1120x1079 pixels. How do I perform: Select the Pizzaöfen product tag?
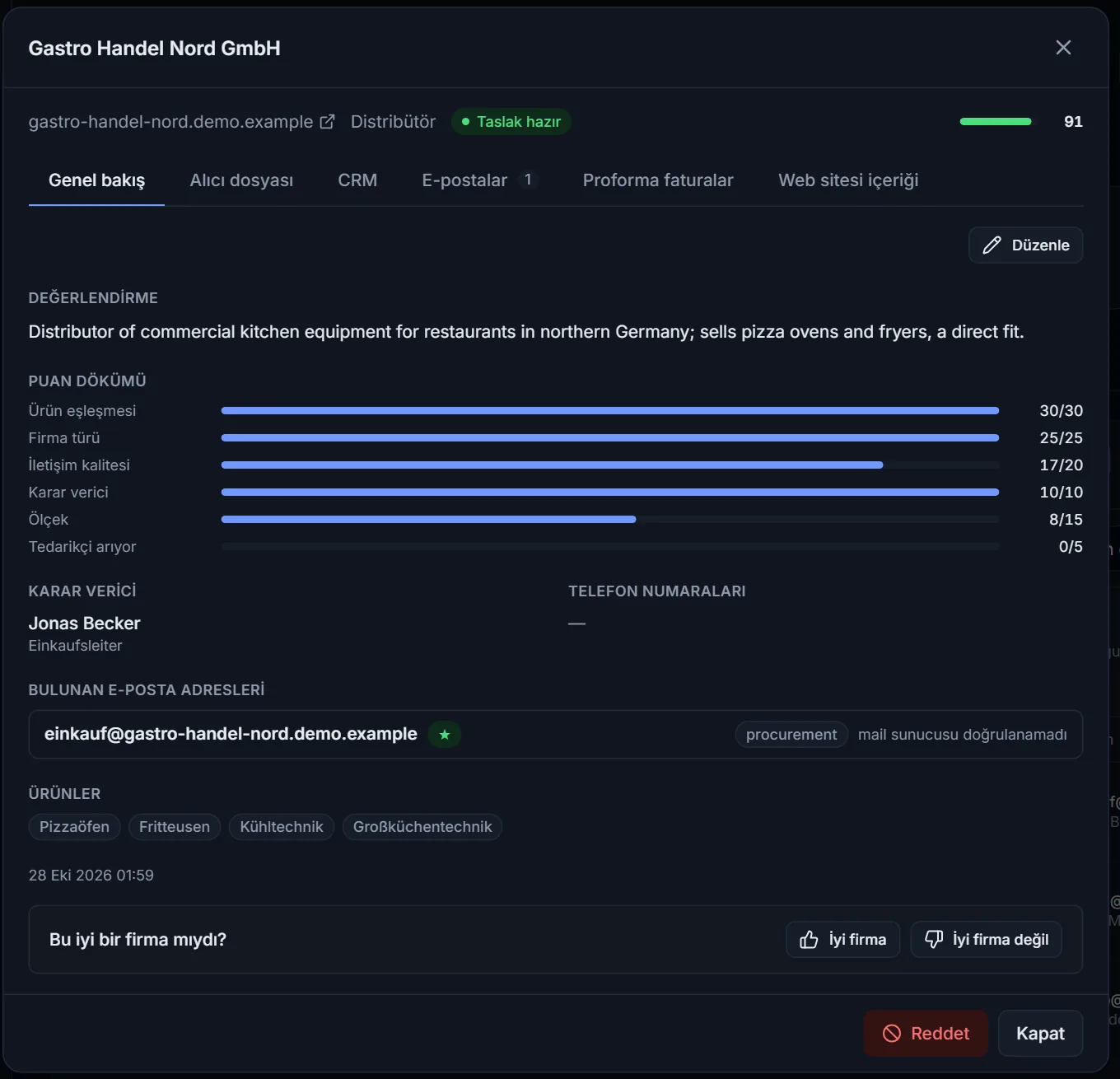pos(74,827)
